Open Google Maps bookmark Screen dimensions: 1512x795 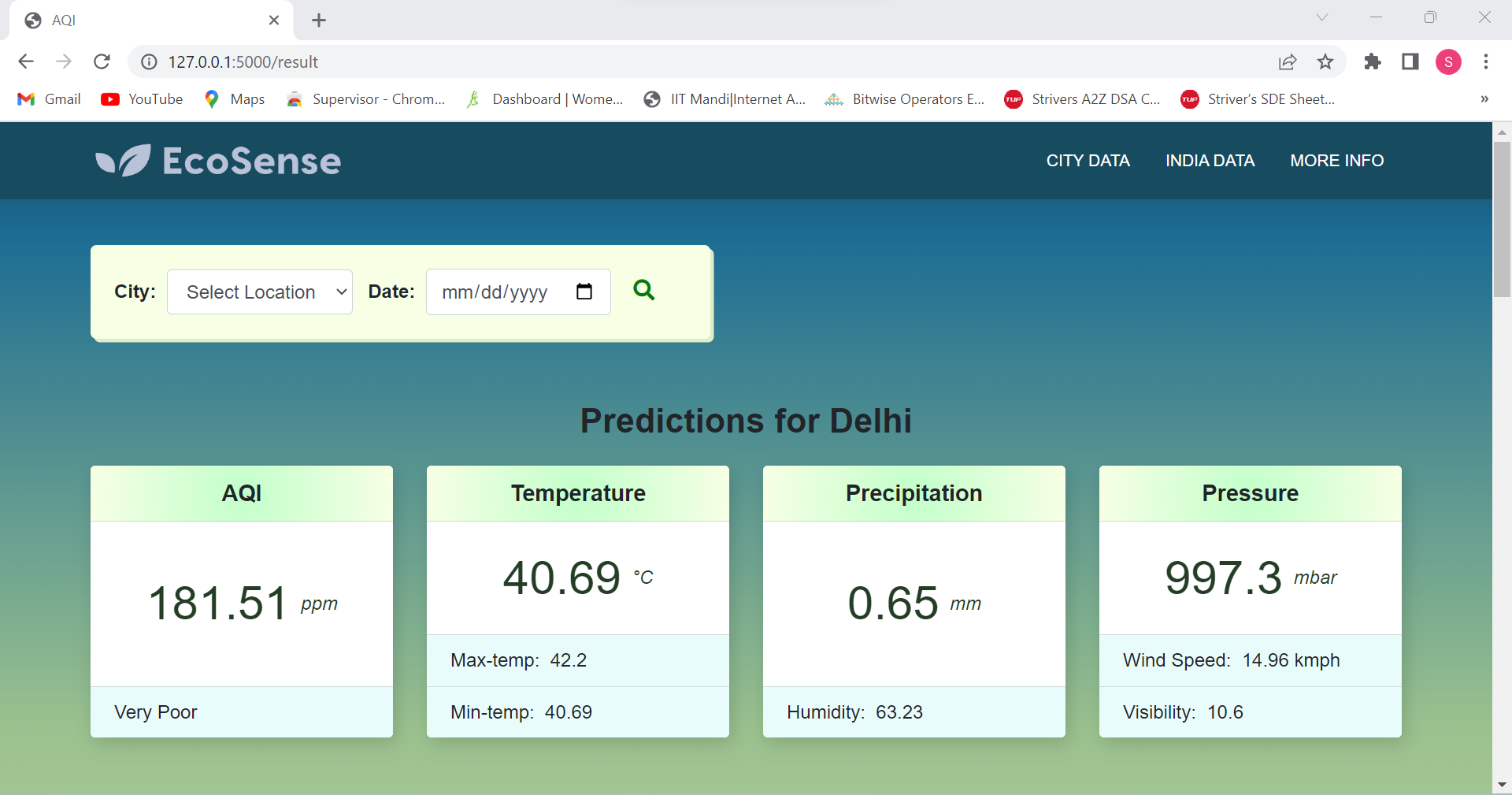(x=234, y=98)
